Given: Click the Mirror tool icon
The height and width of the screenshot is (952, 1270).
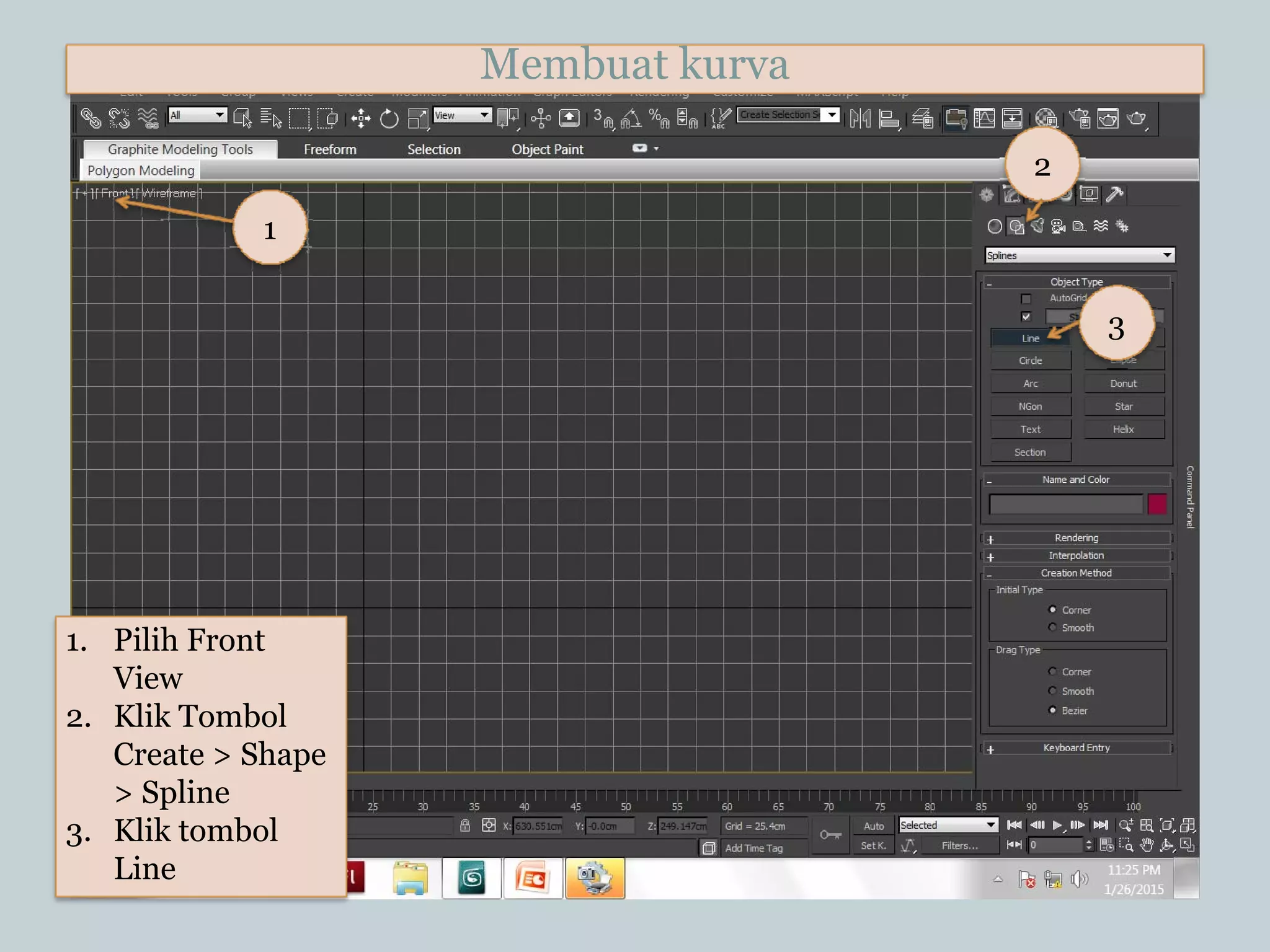Looking at the screenshot, I should (860, 118).
